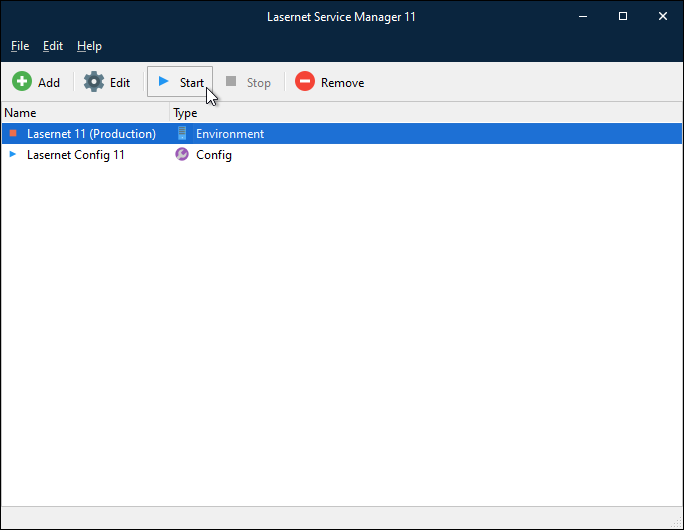Click the blue Start play icon
Screen dimensions: 684x530
click(164, 81)
